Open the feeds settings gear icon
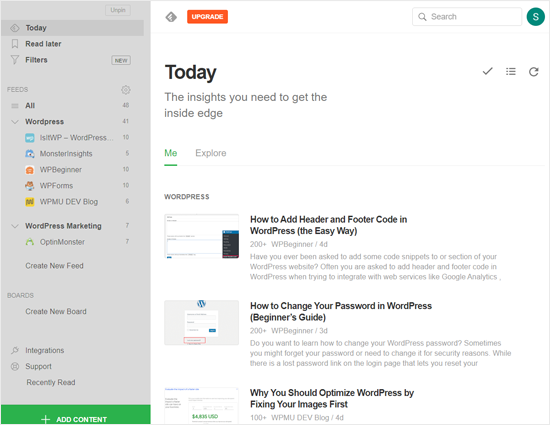550x425 pixels. point(126,90)
